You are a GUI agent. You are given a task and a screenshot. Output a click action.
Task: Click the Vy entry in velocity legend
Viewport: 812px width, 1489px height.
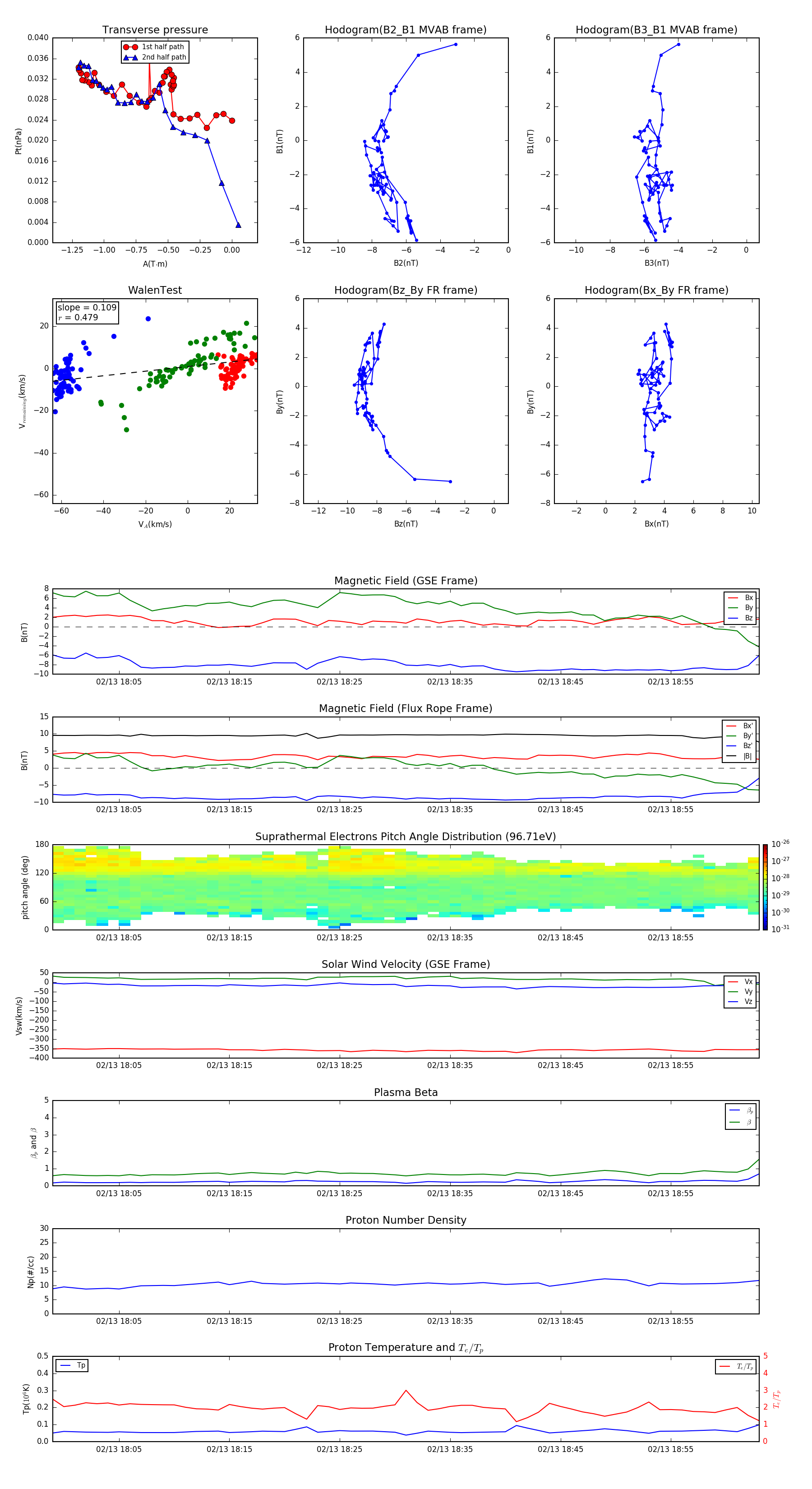[x=740, y=992]
